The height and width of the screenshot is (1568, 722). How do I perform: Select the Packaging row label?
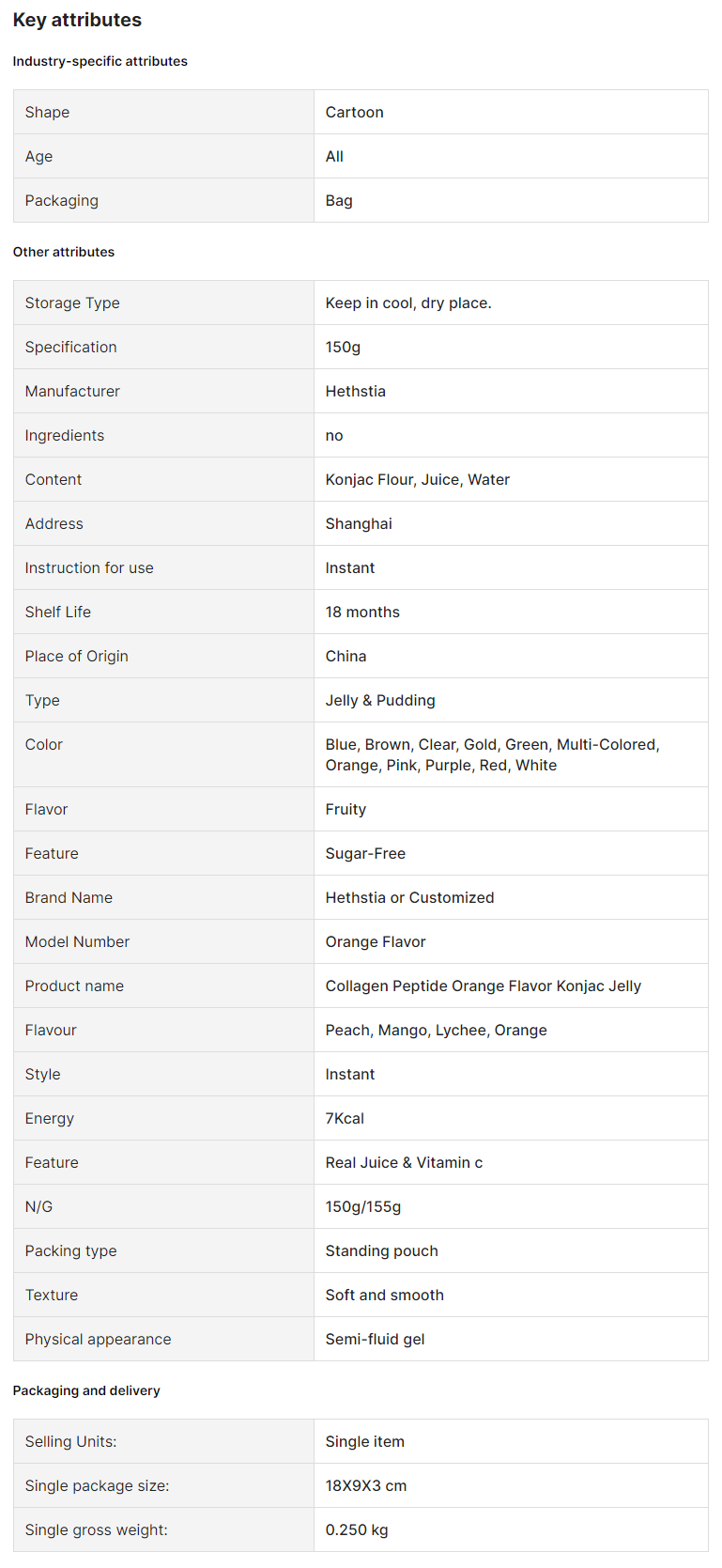(62, 200)
